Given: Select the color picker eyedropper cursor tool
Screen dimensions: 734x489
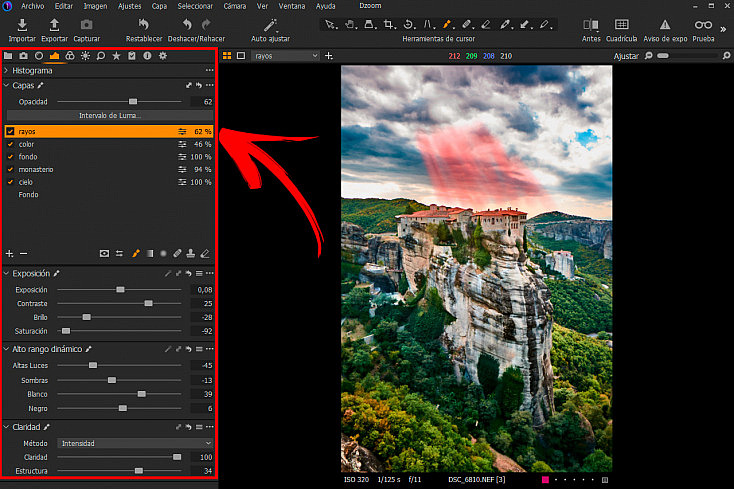Looking at the screenshot, I should [505, 24].
